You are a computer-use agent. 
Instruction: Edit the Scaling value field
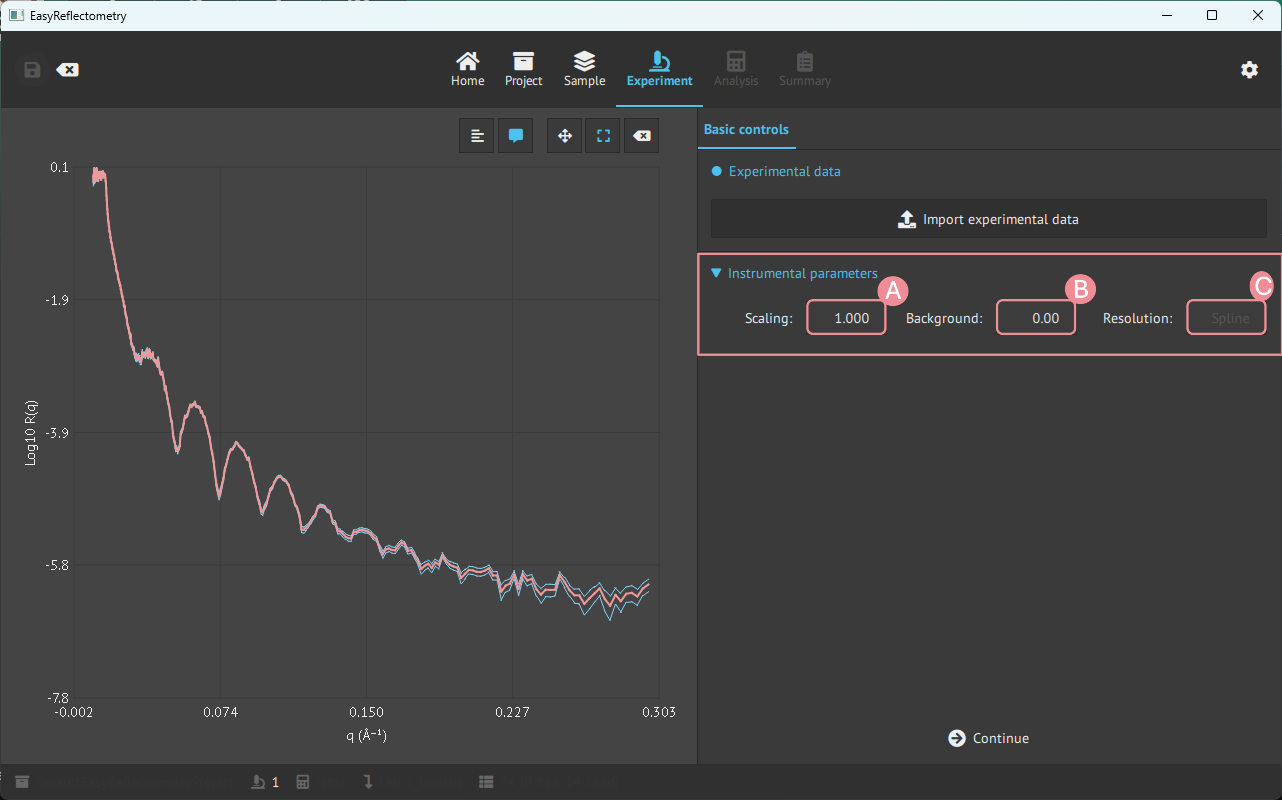click(x=846, y=317)
